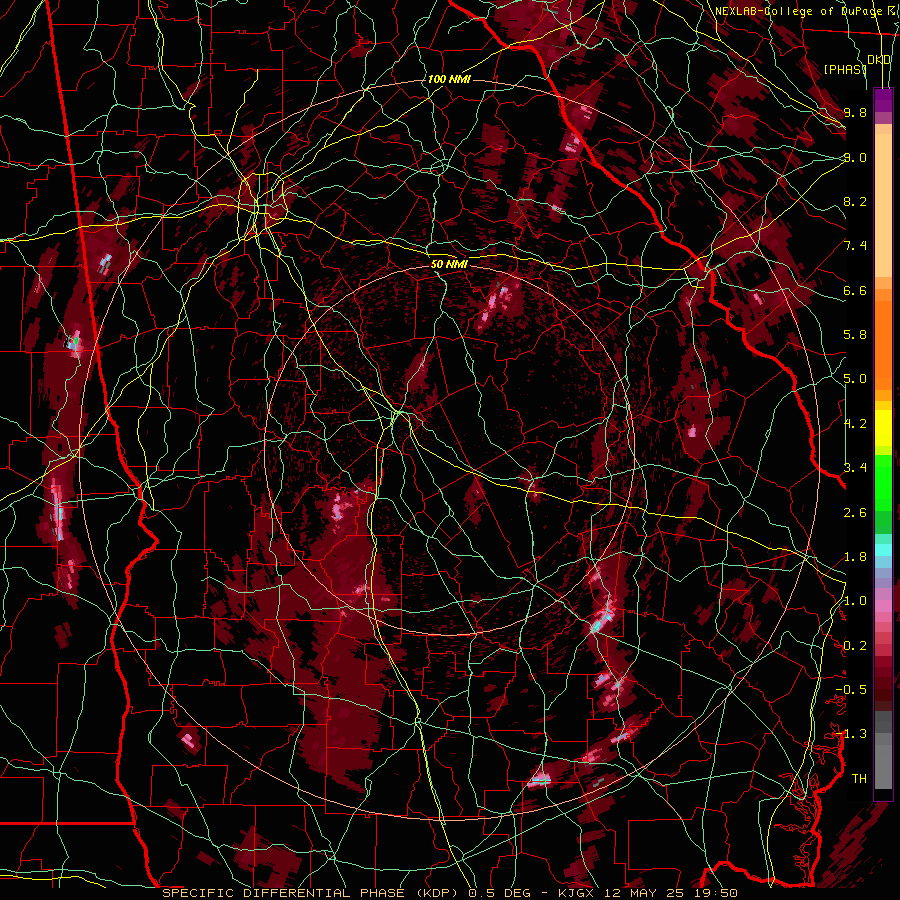Click the "12 MAY 25" date in the caption
The height and width of the screenshot is (900, 900).
click(x=646, y=893)
